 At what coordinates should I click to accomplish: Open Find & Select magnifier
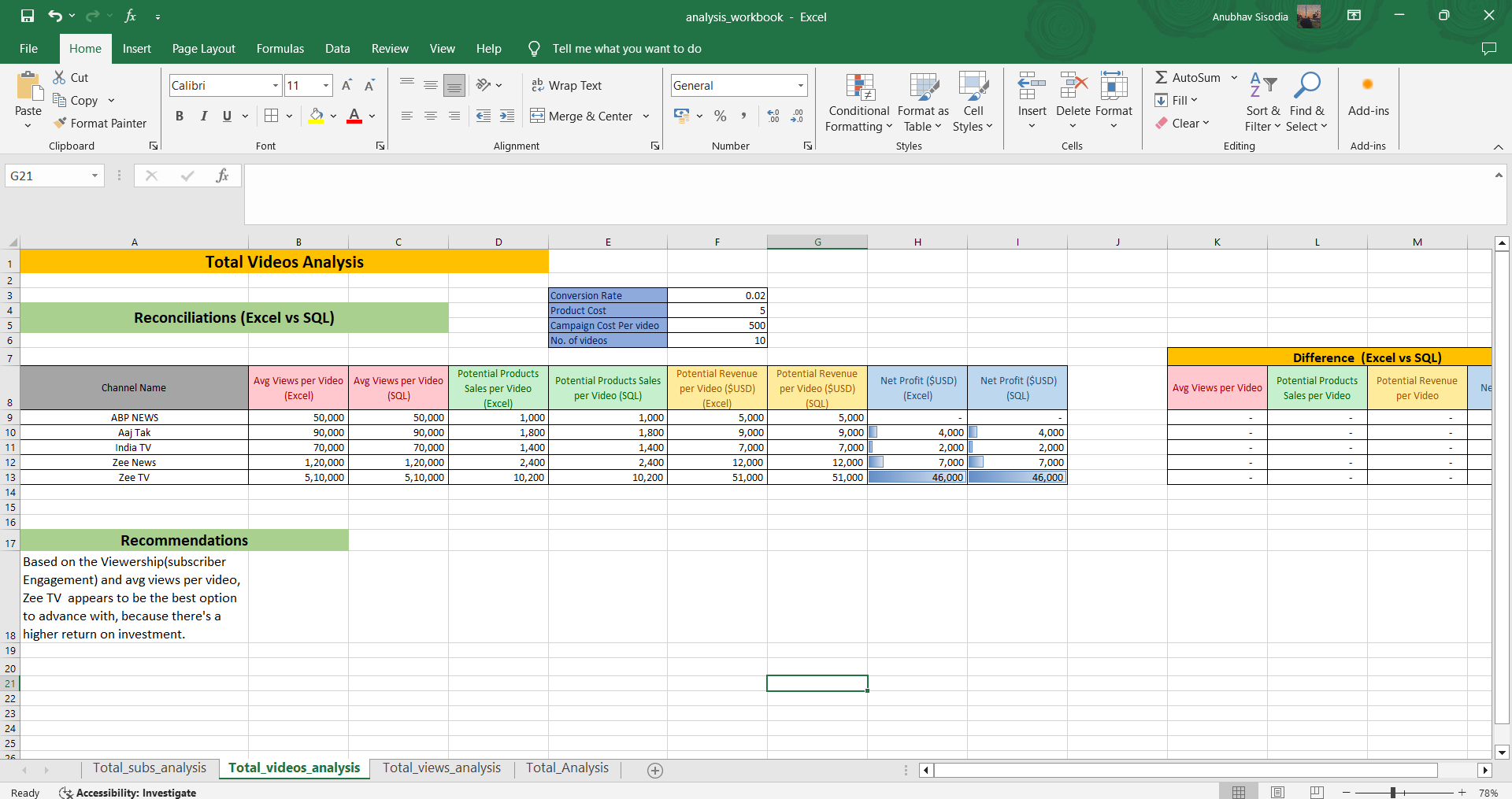tap(1307, 102)
